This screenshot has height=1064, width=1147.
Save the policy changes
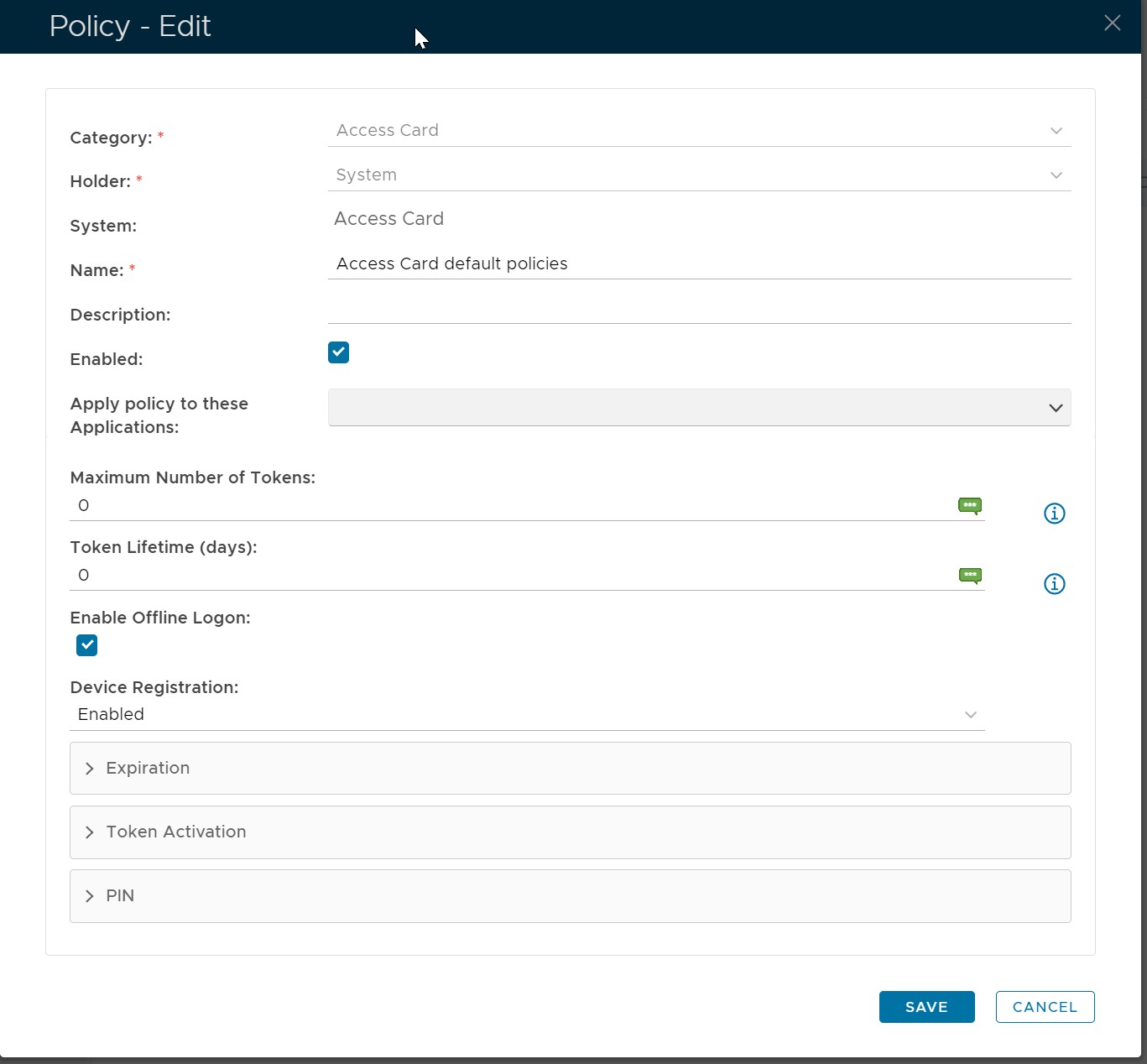(926, 1007)
